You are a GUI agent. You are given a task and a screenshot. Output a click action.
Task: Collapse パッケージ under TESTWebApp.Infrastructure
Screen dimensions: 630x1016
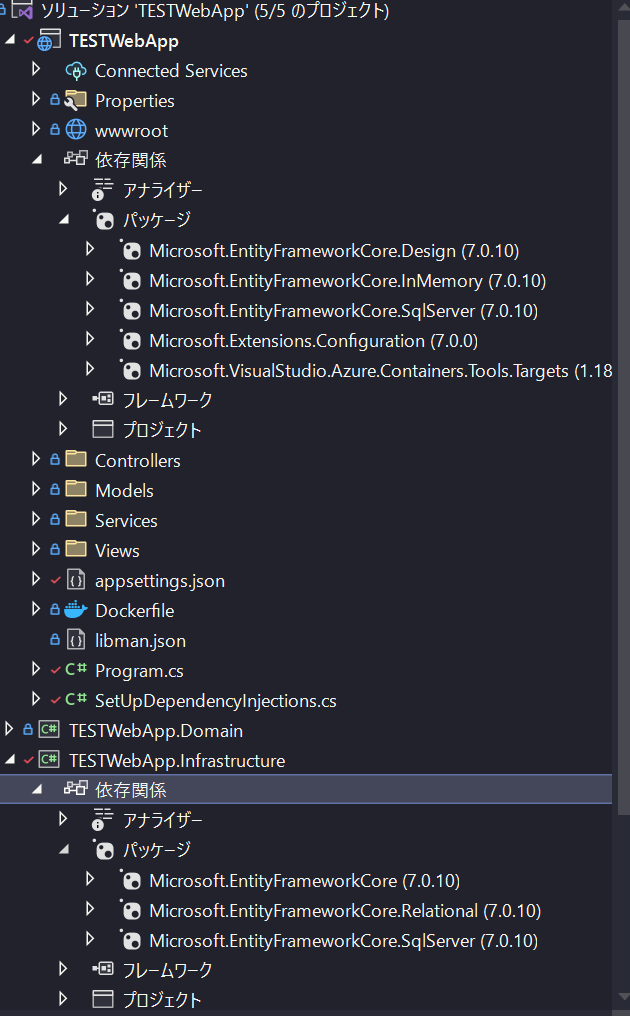(64, 849)
